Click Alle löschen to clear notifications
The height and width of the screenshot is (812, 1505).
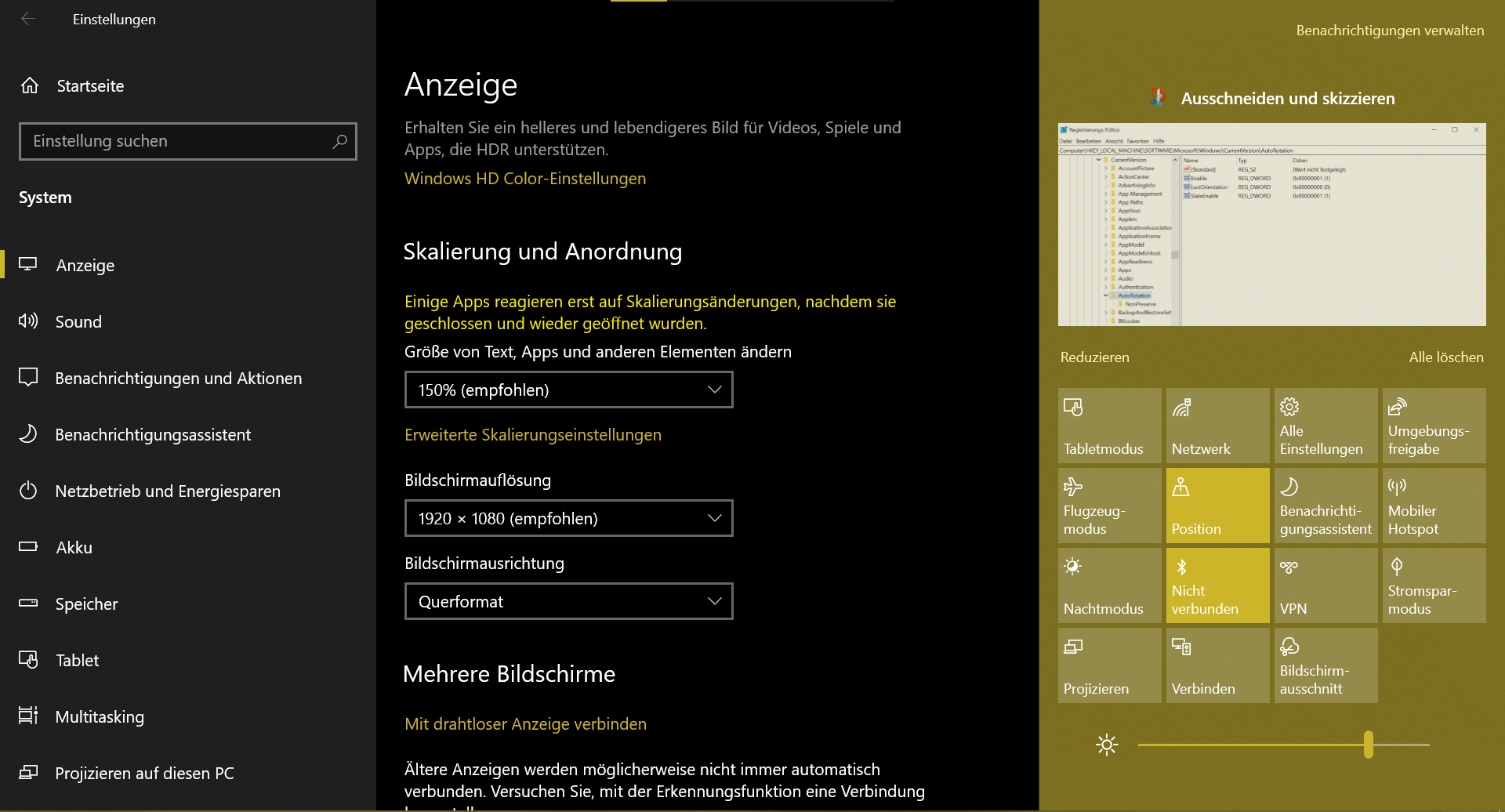1446,357
